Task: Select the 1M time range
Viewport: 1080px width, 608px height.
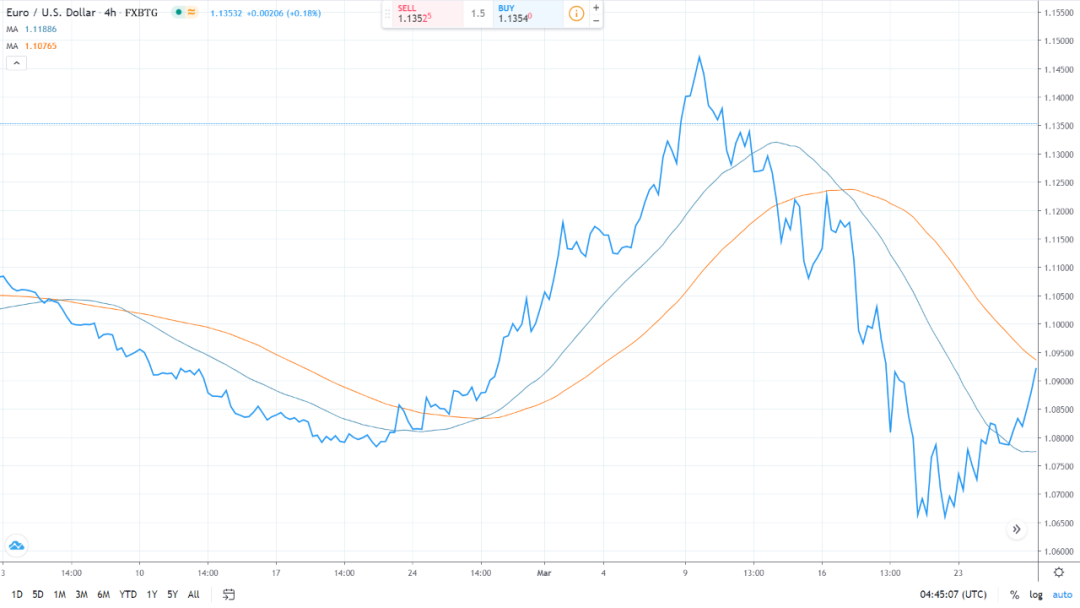Action: coord(59,594)
